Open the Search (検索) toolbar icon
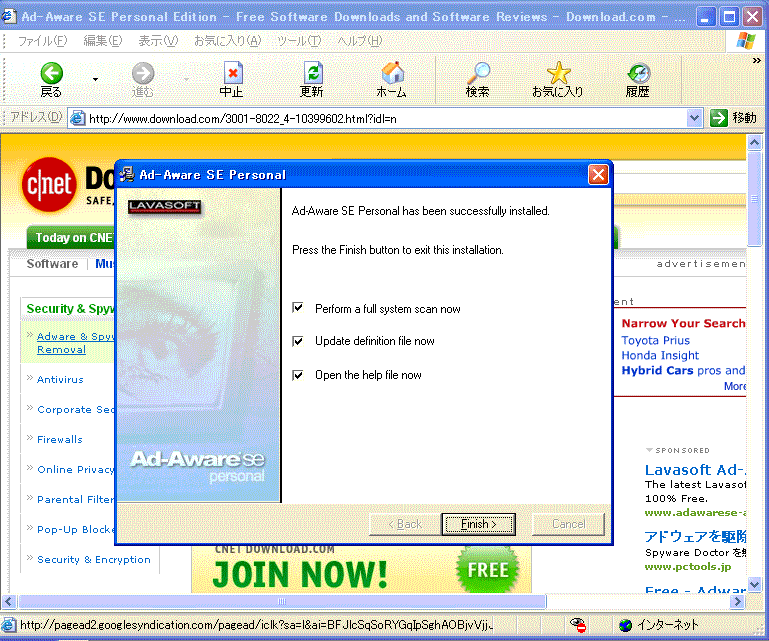 (x=478, y=73)
